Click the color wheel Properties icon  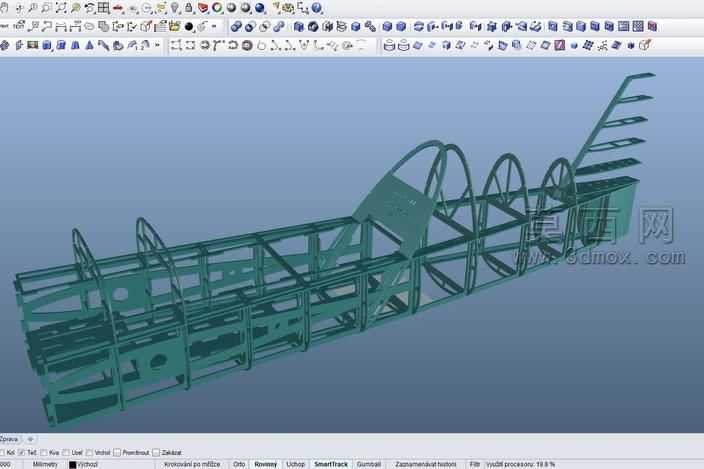click(x=217, y=8)
